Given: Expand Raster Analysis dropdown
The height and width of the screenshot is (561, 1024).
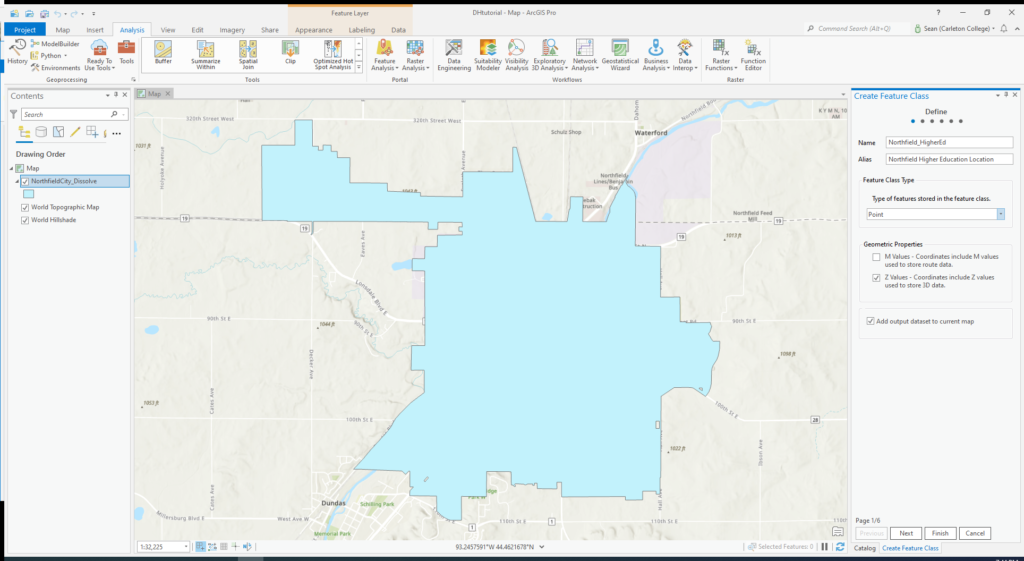Looking at the screenshot, I should [415, 55].
